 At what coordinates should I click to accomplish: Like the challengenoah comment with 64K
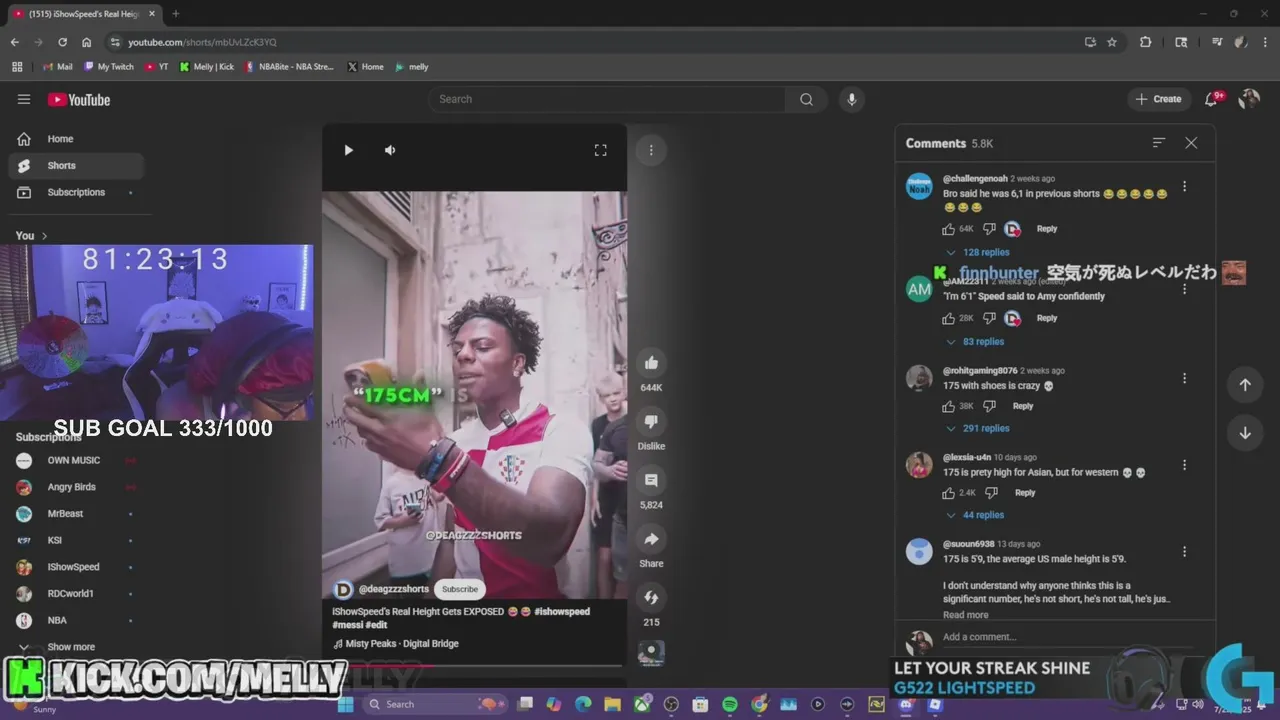(x=949, y=229)
